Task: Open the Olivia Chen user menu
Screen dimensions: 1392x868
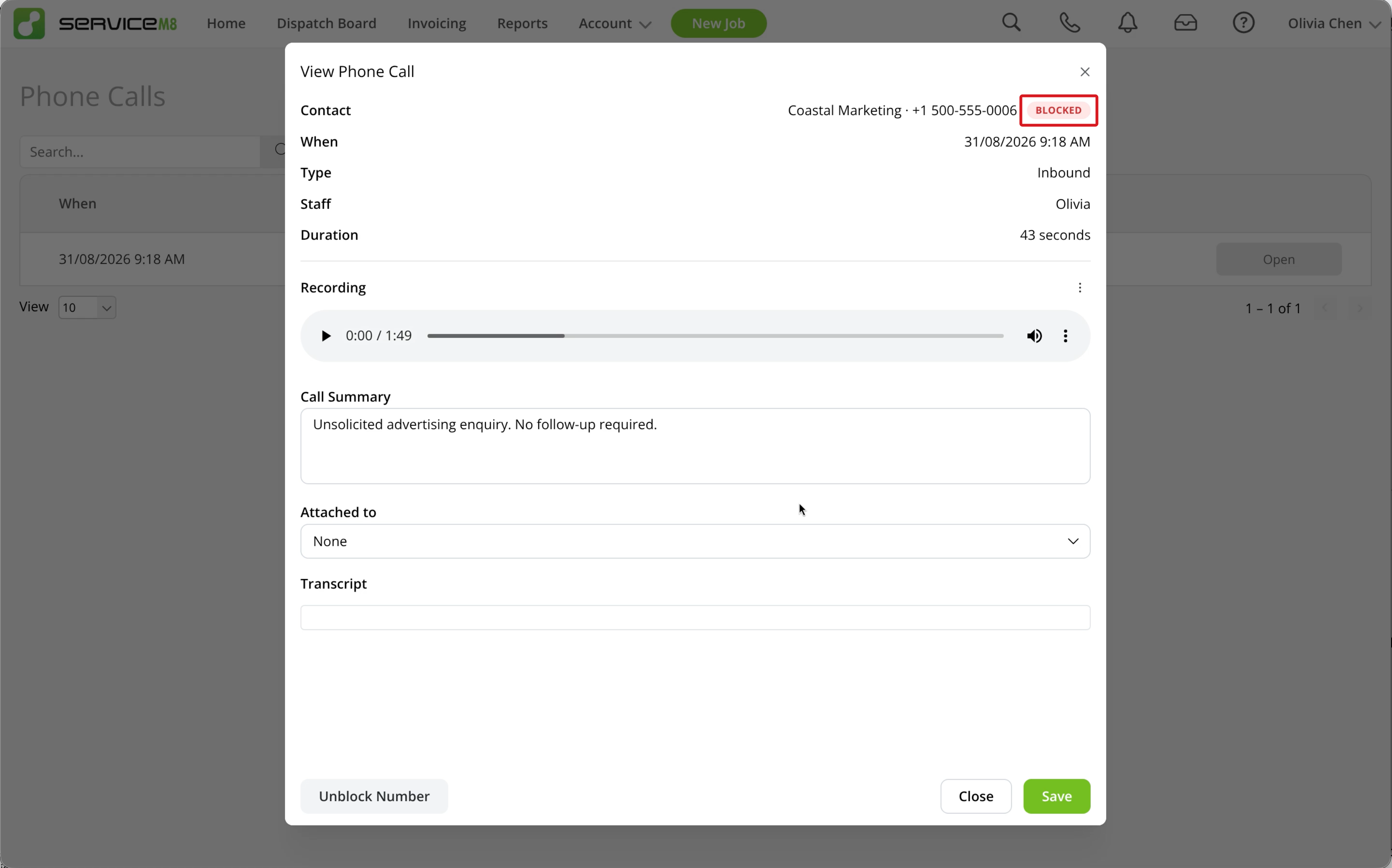Action: (x=1334, y=23)
